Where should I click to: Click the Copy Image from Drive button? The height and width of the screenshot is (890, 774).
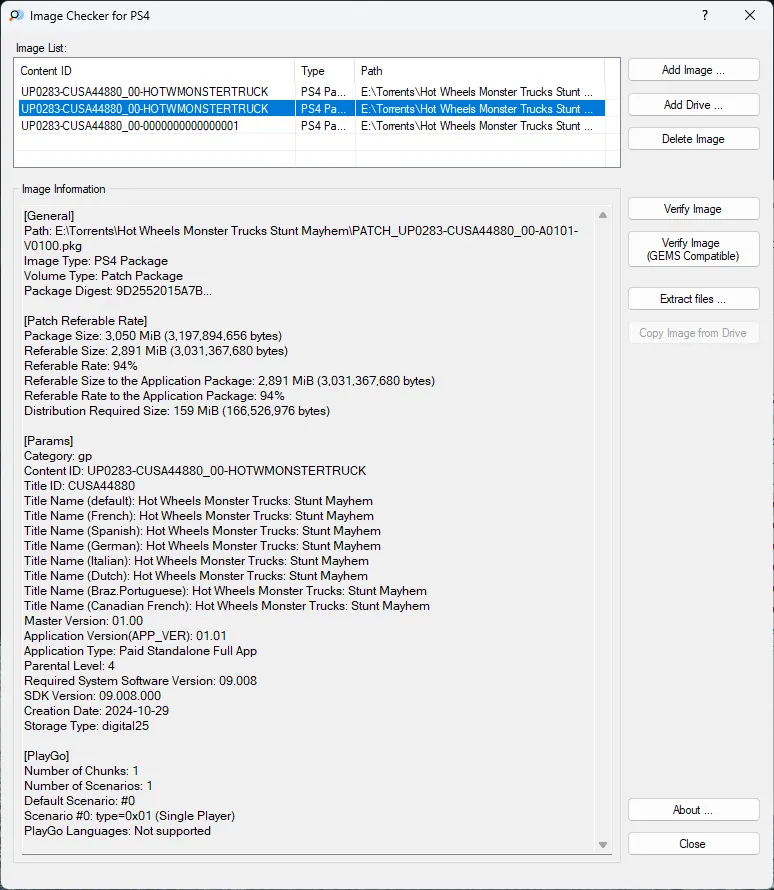tap(693, 333)
